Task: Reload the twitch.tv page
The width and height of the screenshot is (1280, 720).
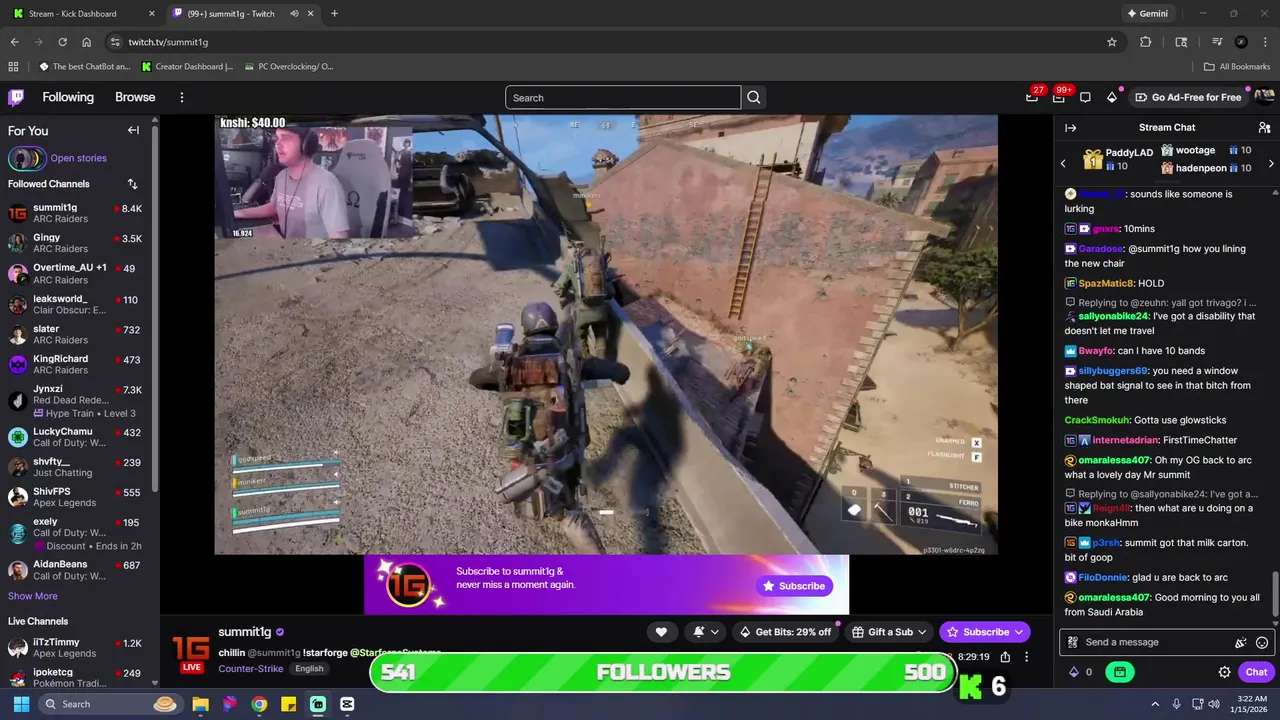Action: click(62, 42)
